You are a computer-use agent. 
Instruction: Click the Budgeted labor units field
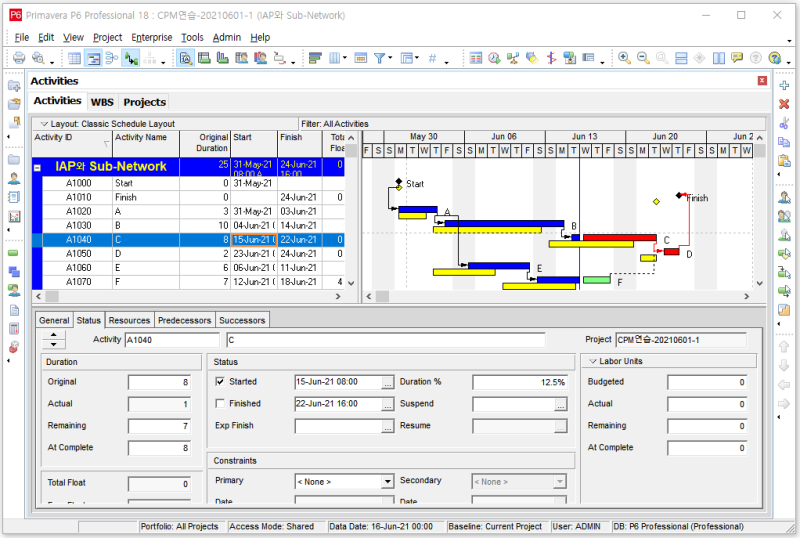[707, 382]
